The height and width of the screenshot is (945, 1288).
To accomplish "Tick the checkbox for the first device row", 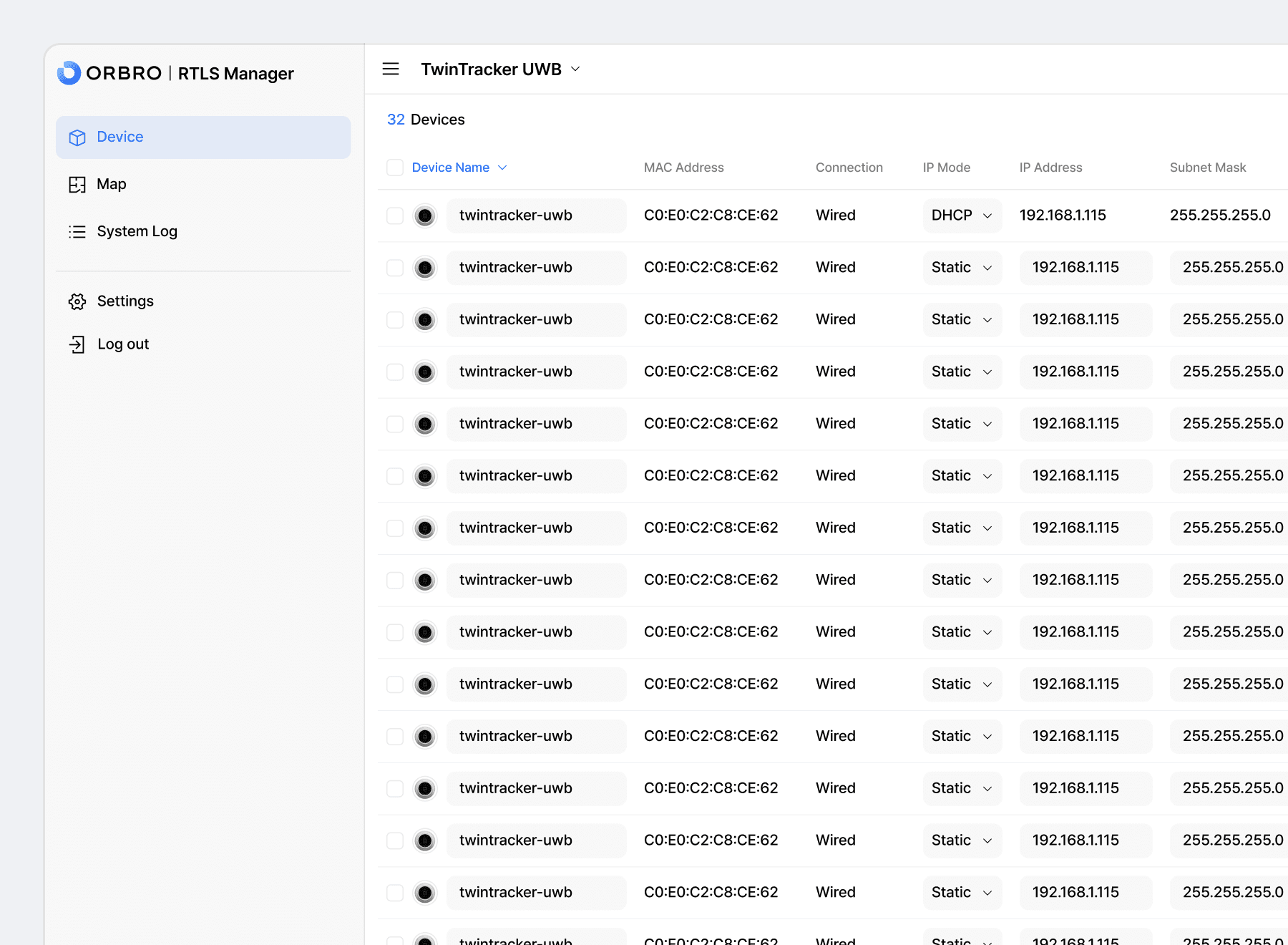I will 395,215.
